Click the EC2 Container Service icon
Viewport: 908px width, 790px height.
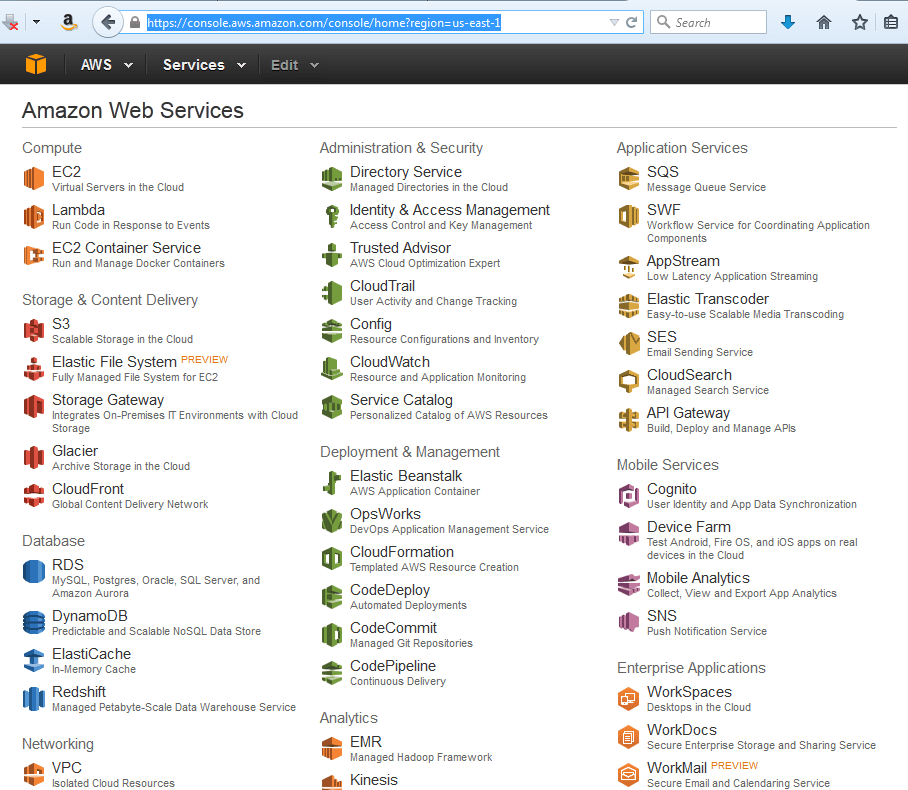tap(34, 255)
